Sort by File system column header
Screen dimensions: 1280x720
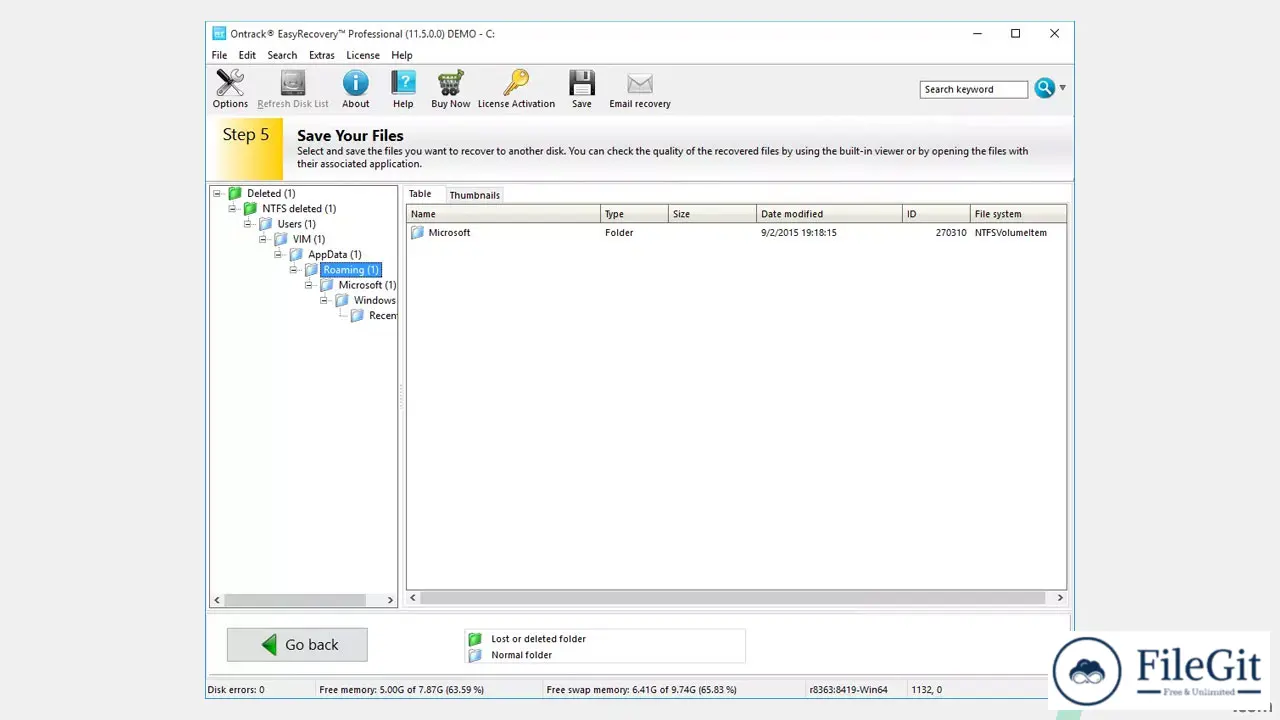(1018, 214)
